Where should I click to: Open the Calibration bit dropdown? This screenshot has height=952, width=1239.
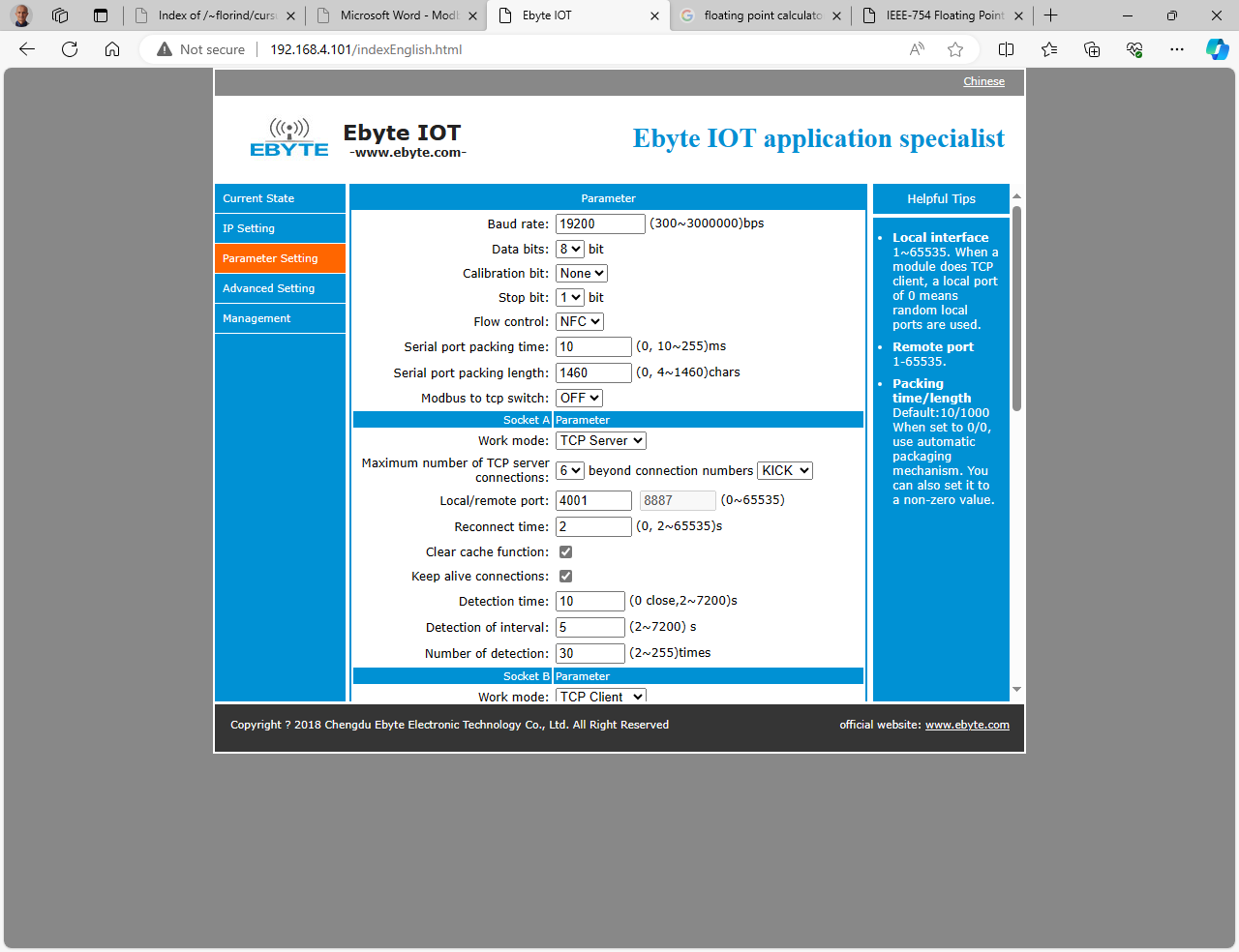click(582, 273)
